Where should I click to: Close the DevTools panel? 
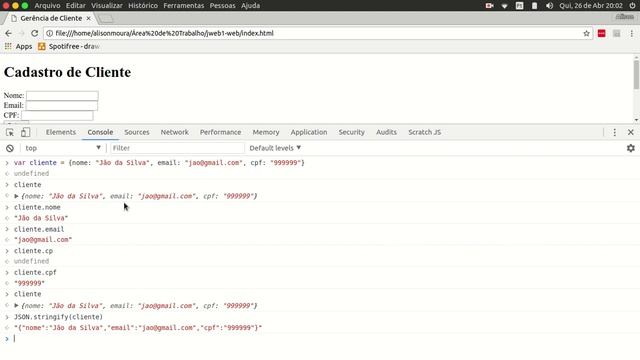tap(631, 132)
